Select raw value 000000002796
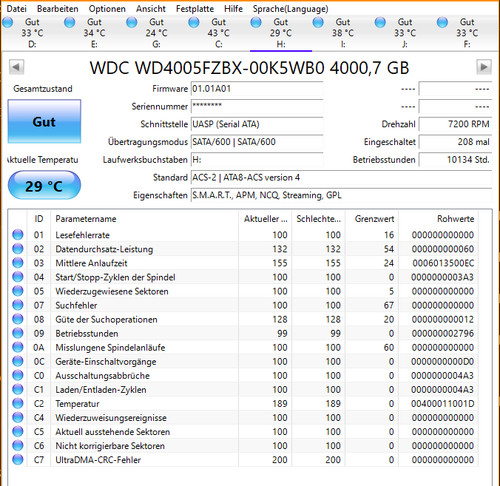The width and height of the screenshot is (500, 486). [x=443, y=333]
